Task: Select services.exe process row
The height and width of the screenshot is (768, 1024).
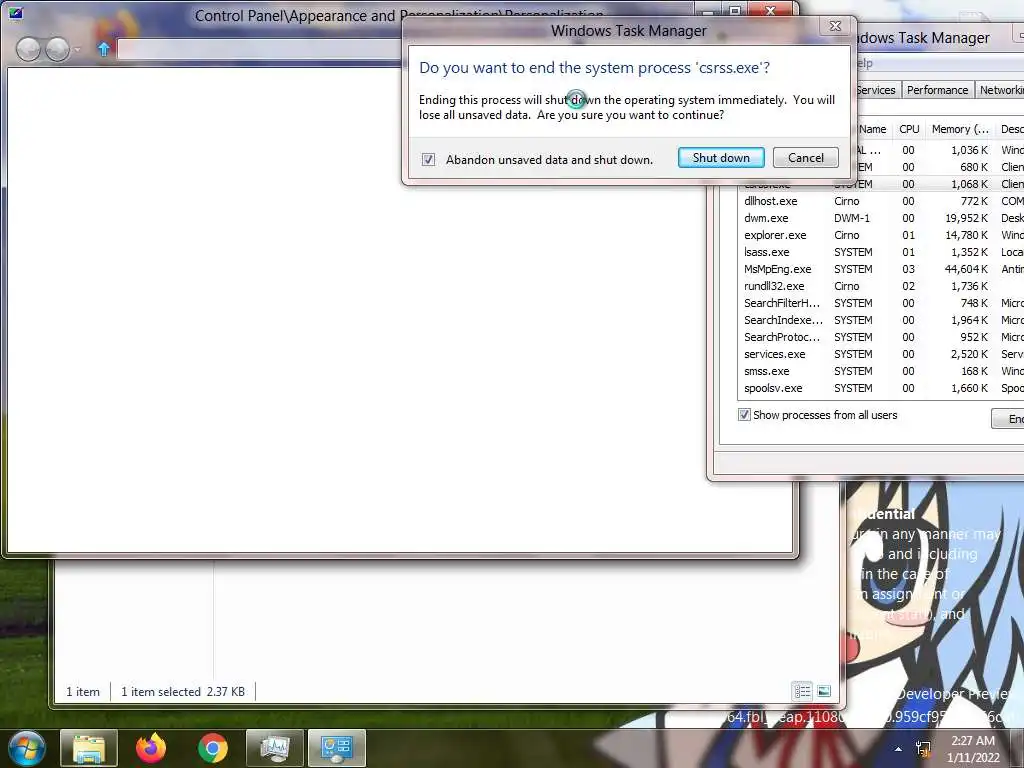Action: pos(880,354)
